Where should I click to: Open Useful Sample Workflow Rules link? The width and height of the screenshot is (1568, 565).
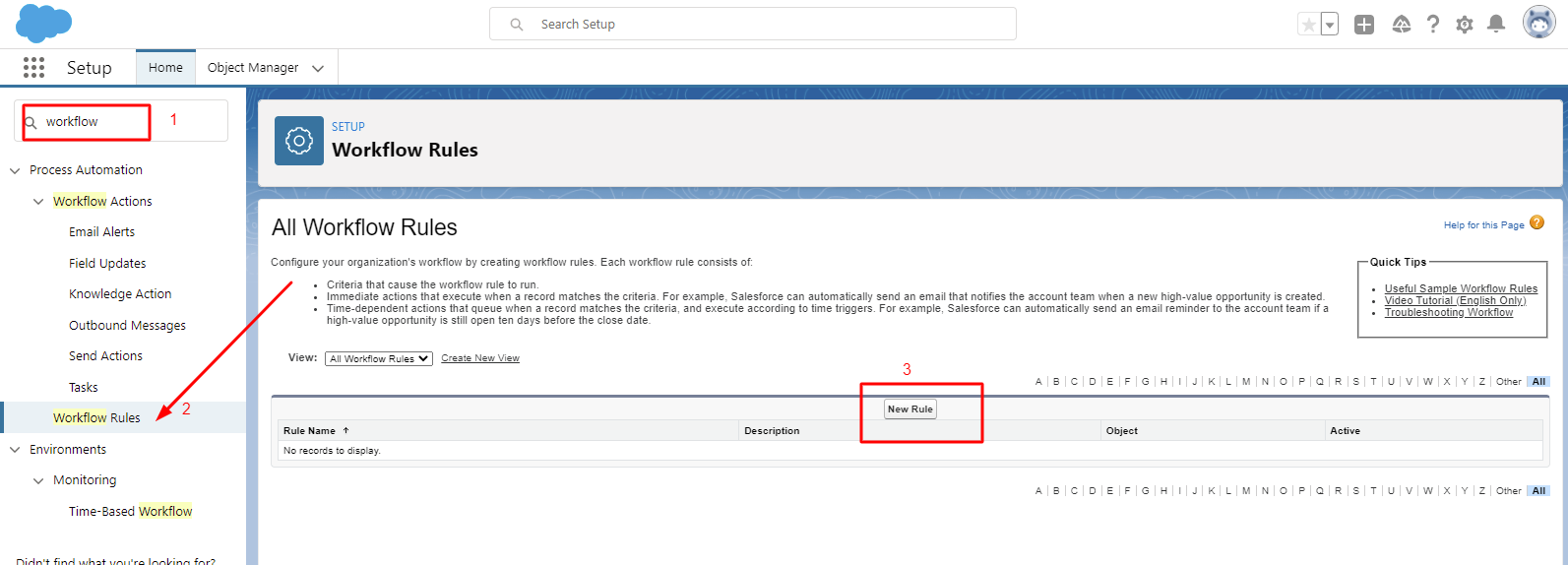point(1461,288)
